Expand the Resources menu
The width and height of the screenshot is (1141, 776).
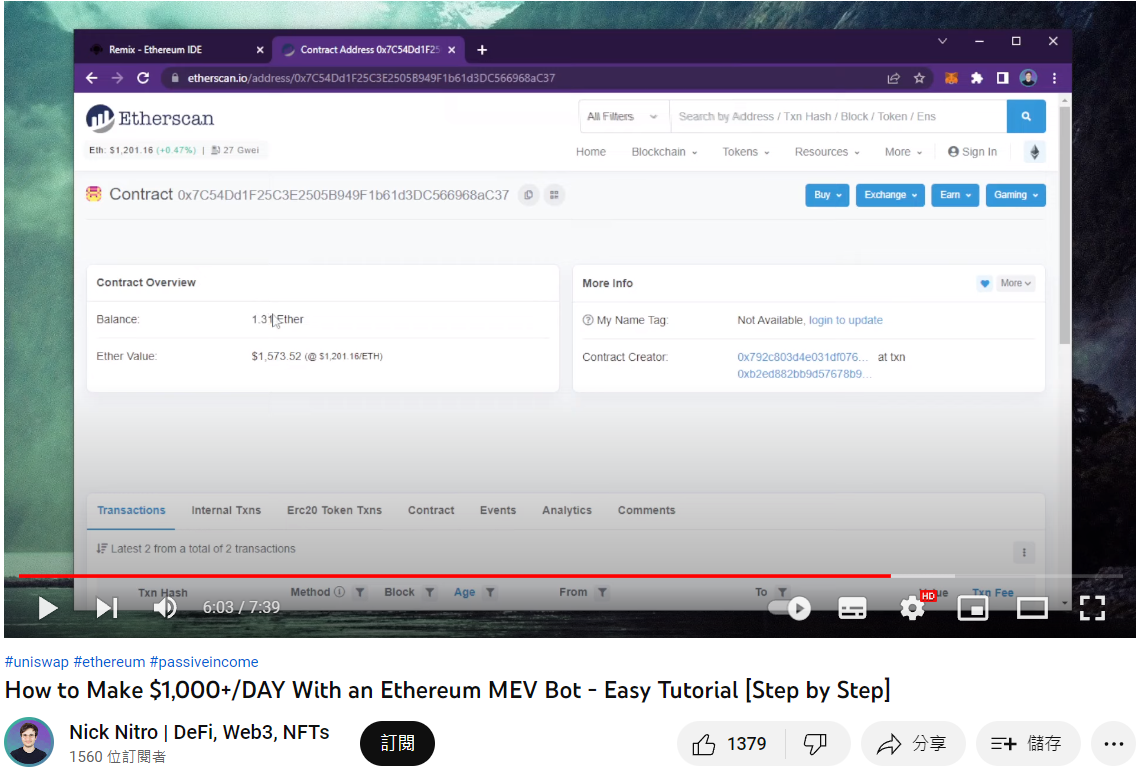(x=827, y=151)
